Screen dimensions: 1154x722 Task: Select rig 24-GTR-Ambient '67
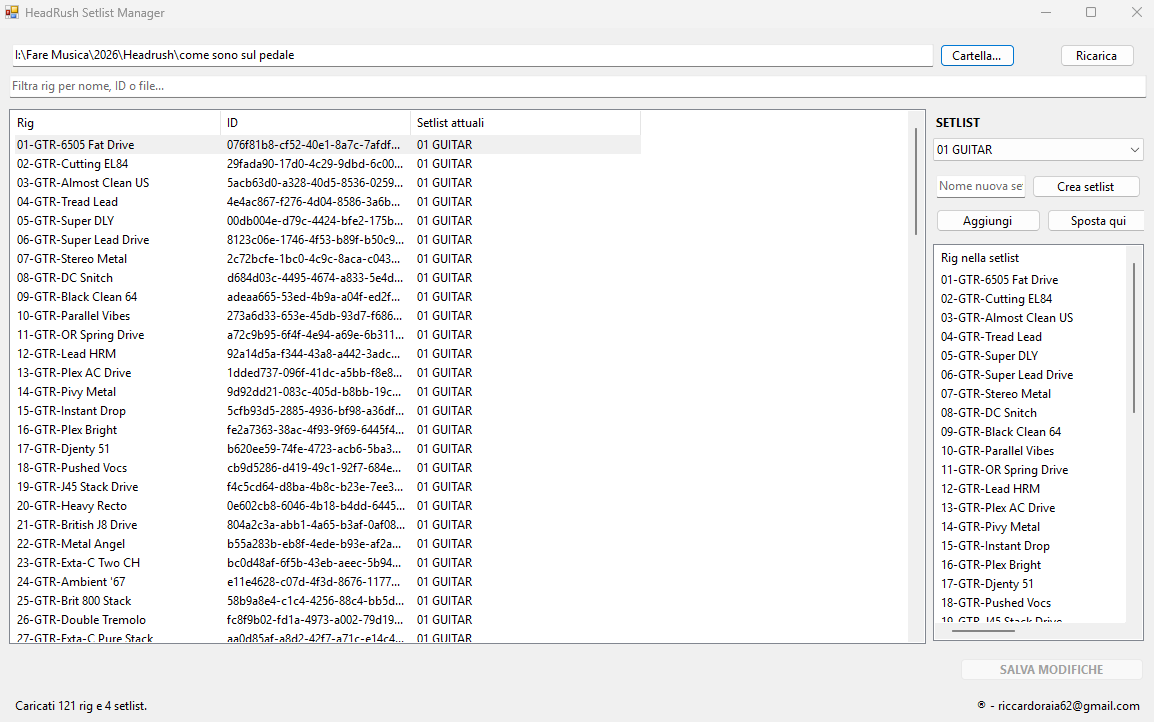tap(71, 582)
